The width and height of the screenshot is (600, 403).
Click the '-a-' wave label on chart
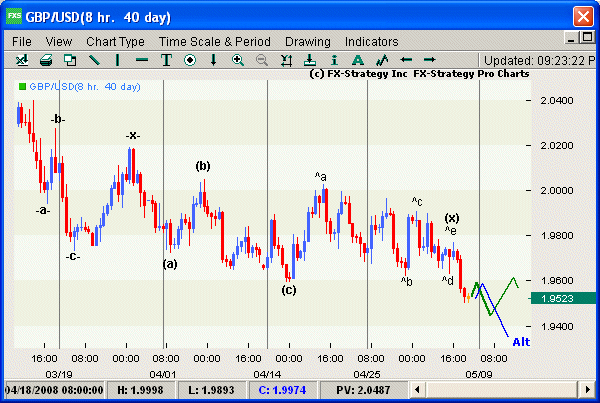43,210
